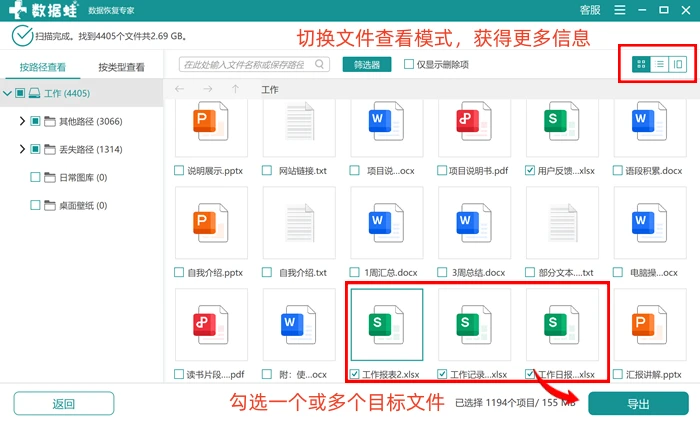
Task: Collapse the 工作 (4405) drive node
Action: (x=7, y=93)
